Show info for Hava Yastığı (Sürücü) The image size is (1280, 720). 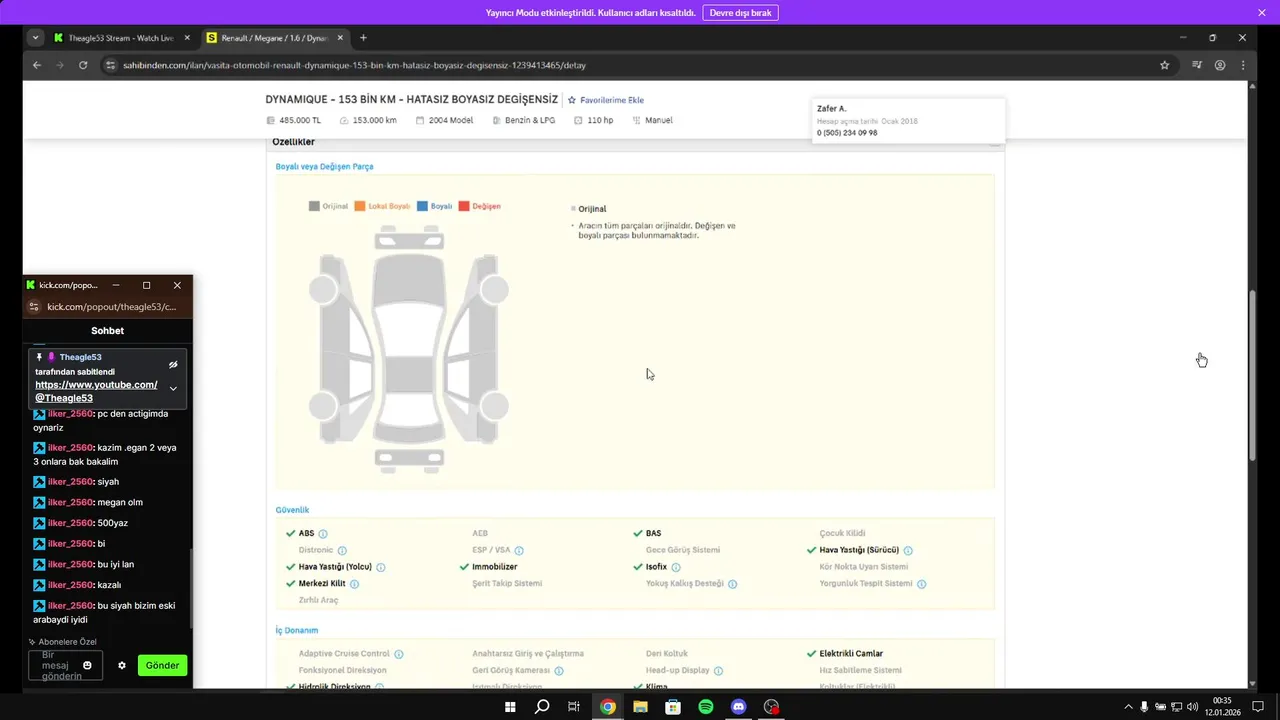coord(908,551)
